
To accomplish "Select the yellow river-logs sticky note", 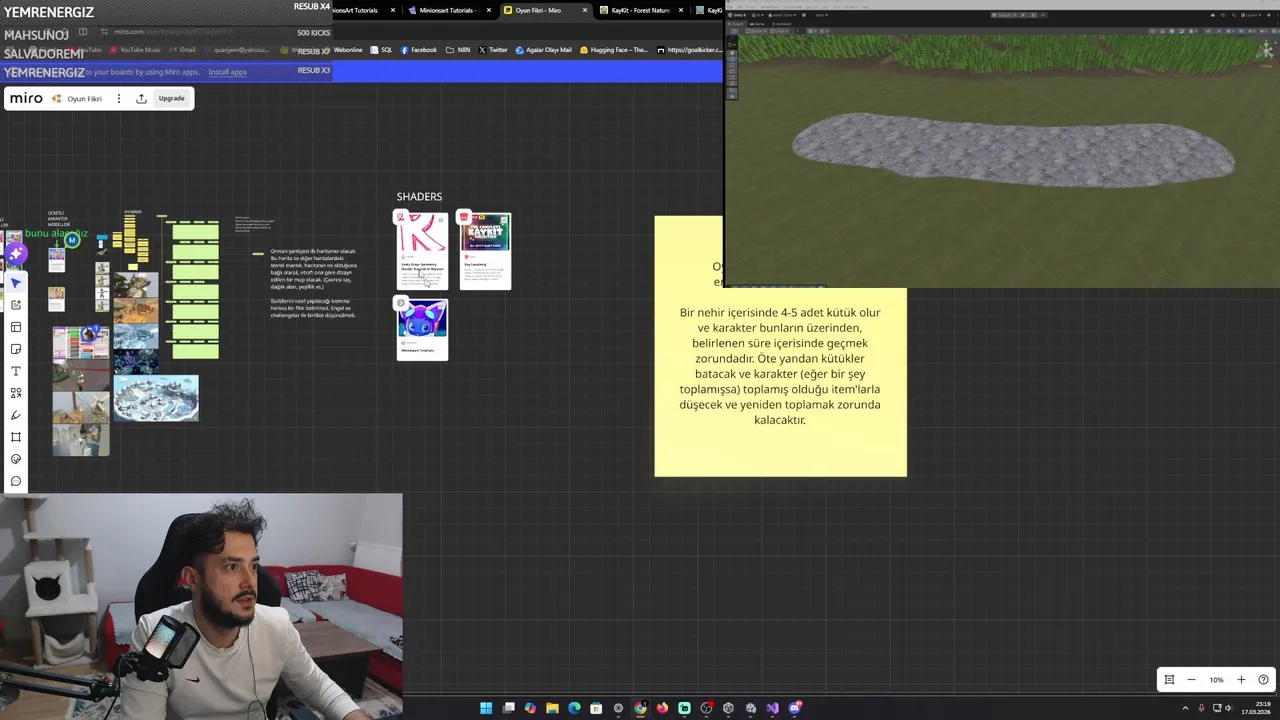I will point(780,380).
